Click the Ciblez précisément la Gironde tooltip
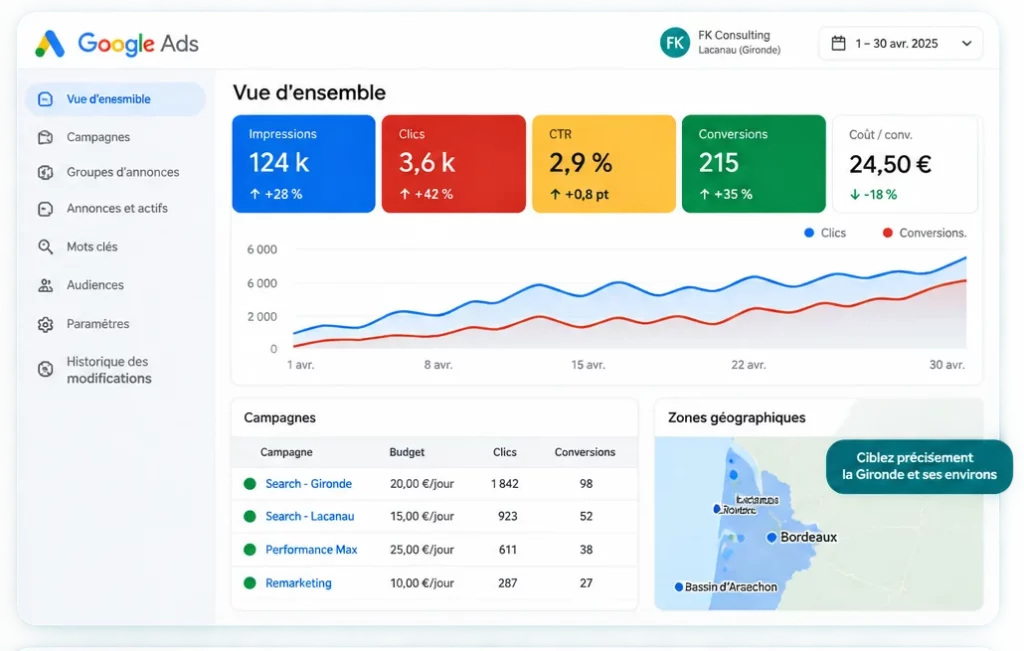The image size is (1024, 651). point(919,466)
